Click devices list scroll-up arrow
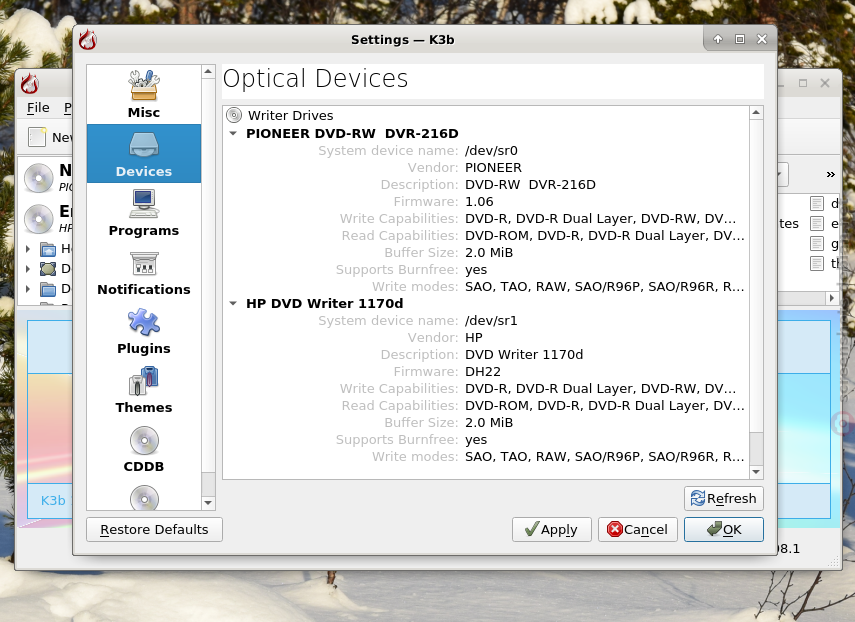 (756, 113)
